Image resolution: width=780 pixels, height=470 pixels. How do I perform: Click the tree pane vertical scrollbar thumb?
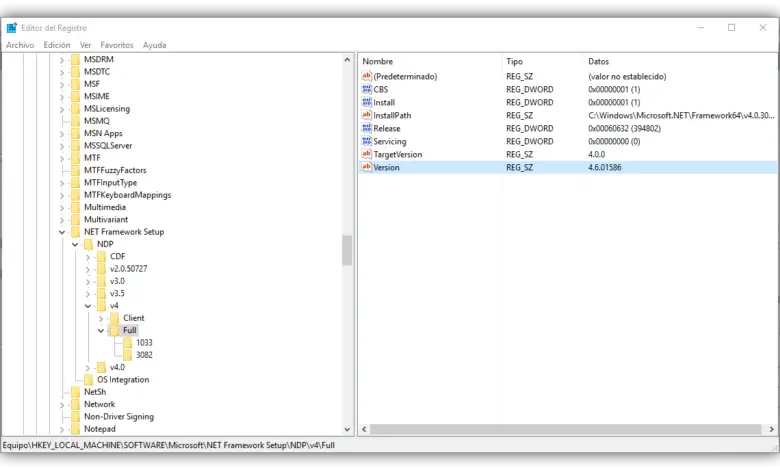pyautogui.click(x=347, y=250)
